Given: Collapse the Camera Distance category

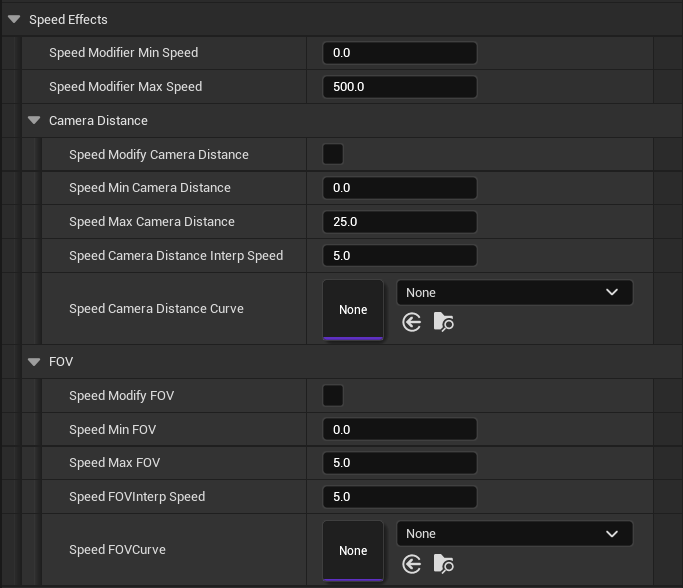Looking at the screenshot, I should 35,120.
